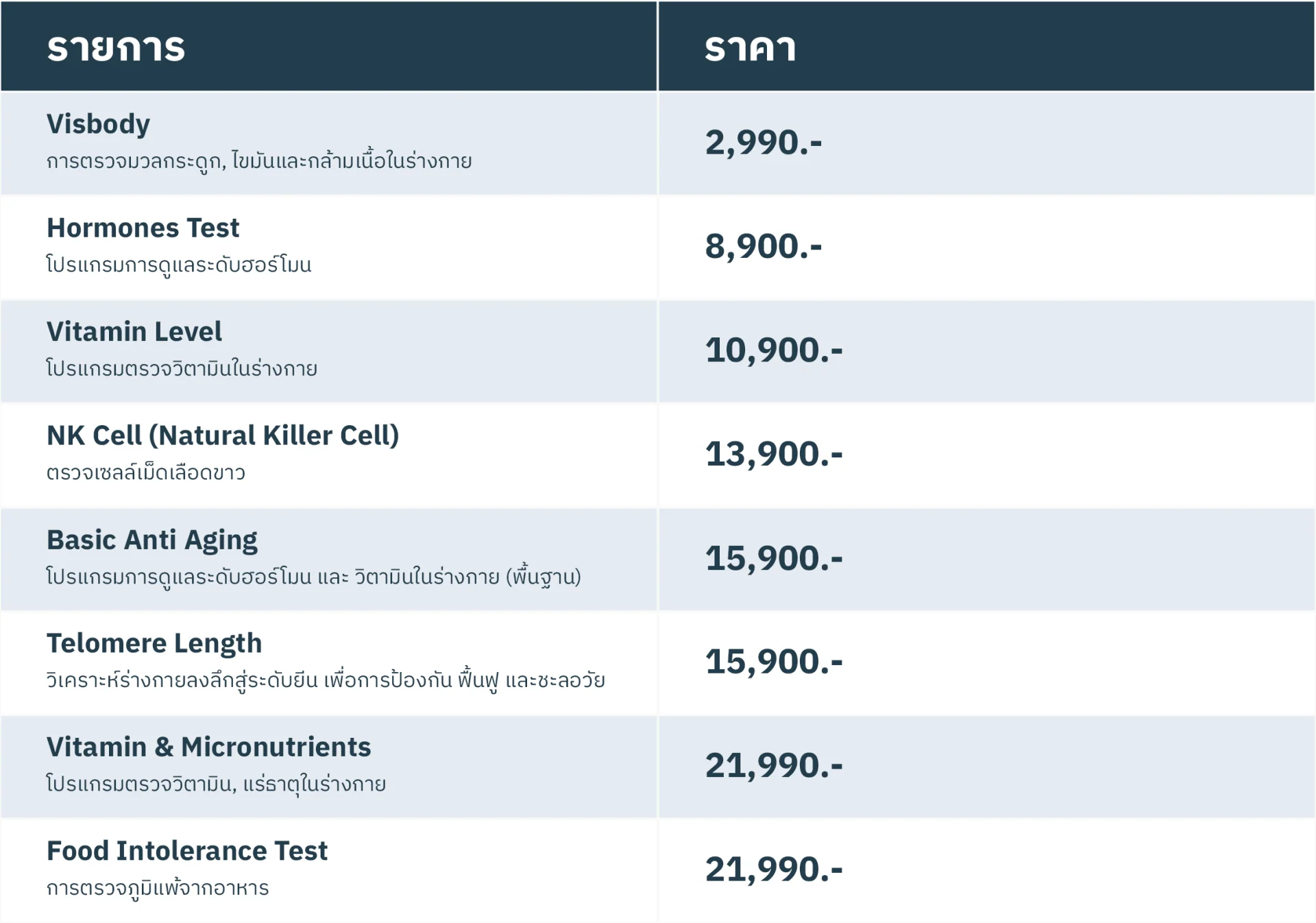The image size is (1316, 923).
Task: Click the 10,900.- Vitamin Level price
Action: [773, 350]
